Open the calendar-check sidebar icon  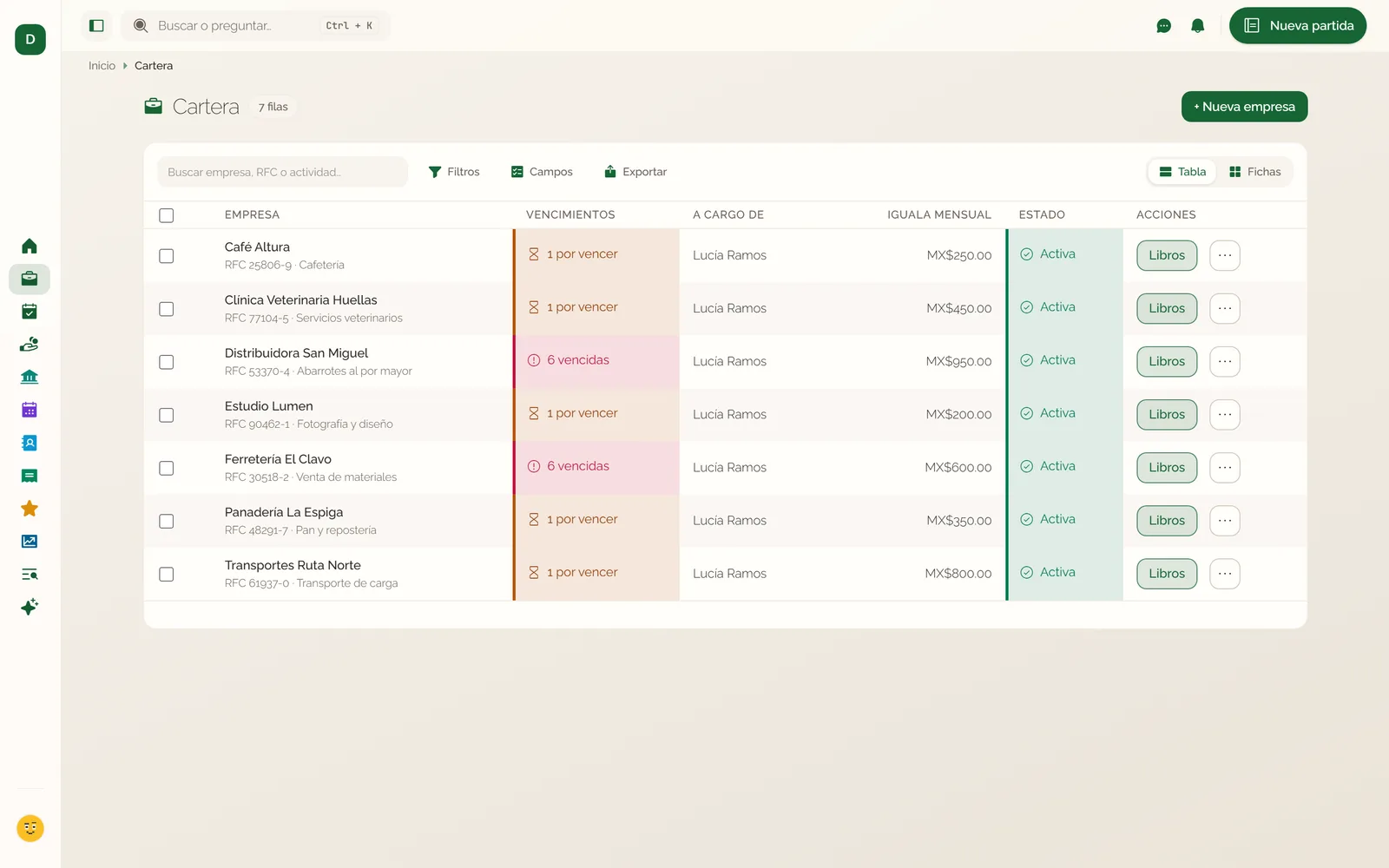coord(30,312)
